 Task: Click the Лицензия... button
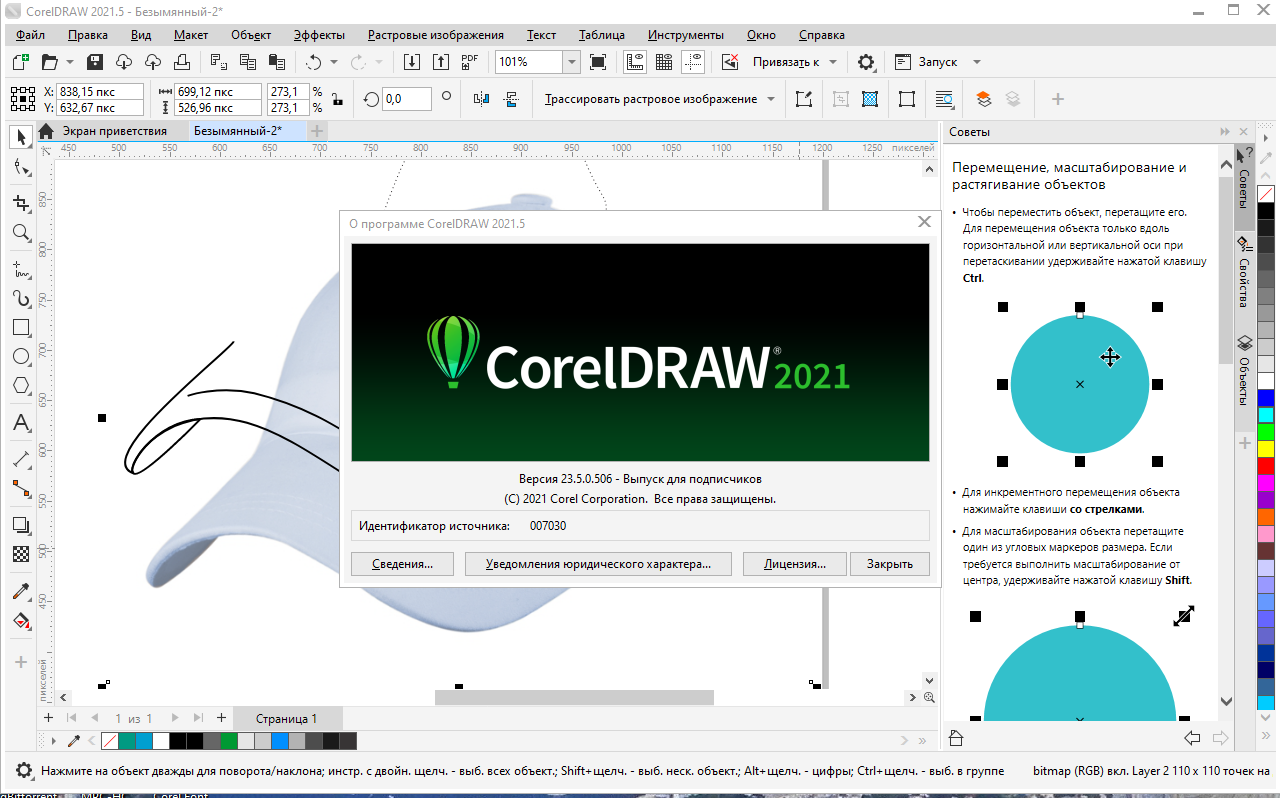click(x=795, y=564)
